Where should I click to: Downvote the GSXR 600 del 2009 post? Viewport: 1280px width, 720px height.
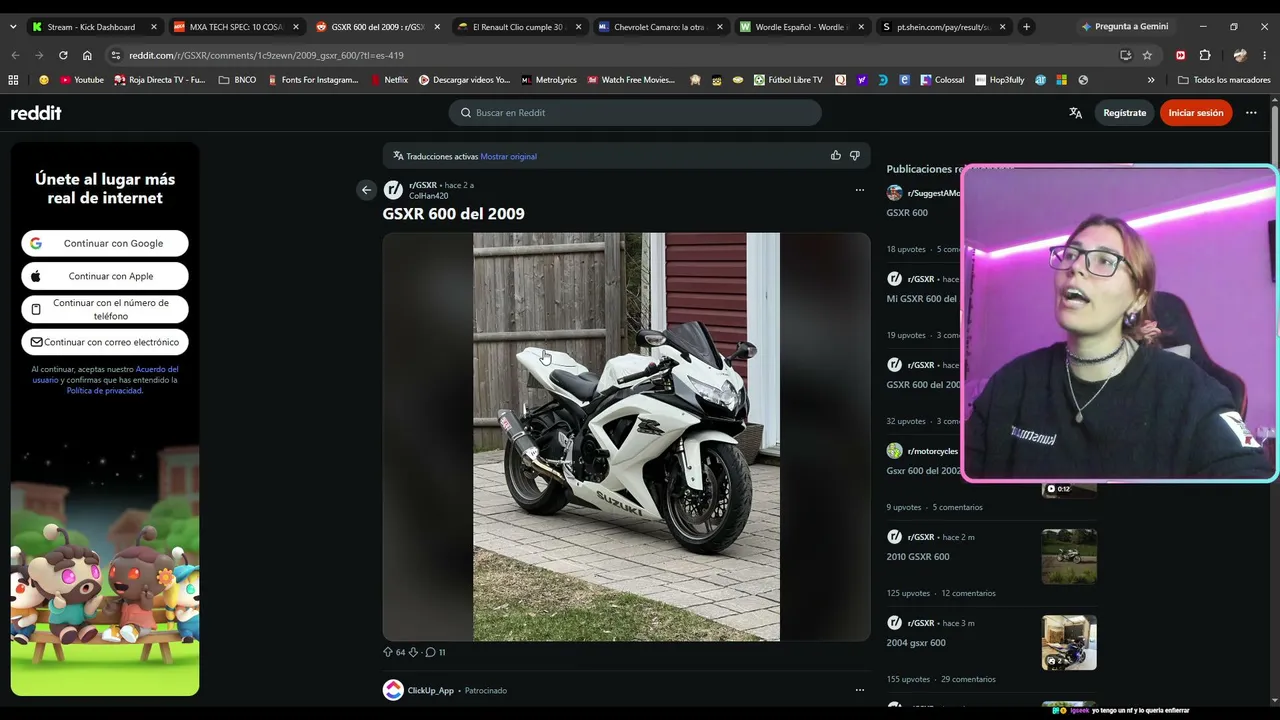pos(413,652)
